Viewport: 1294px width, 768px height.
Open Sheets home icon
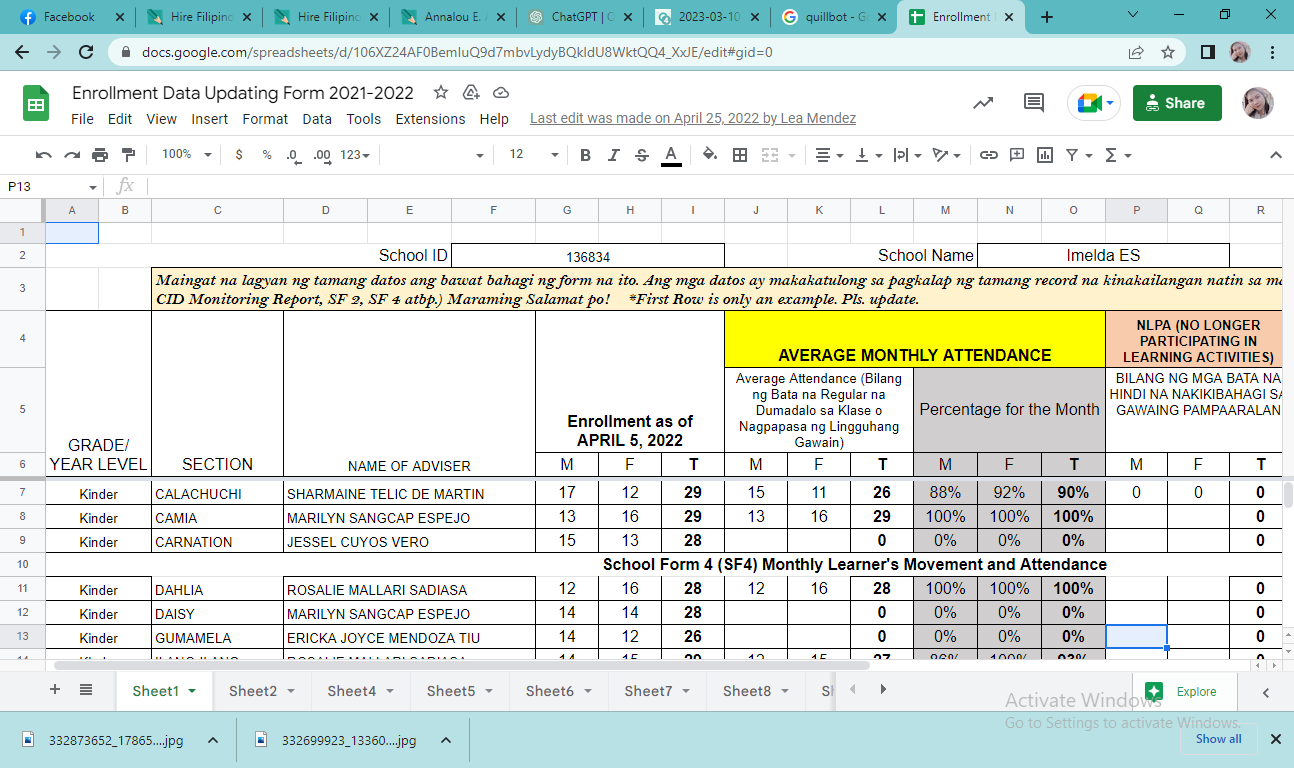pyautogui.click(x=36, y=103)
